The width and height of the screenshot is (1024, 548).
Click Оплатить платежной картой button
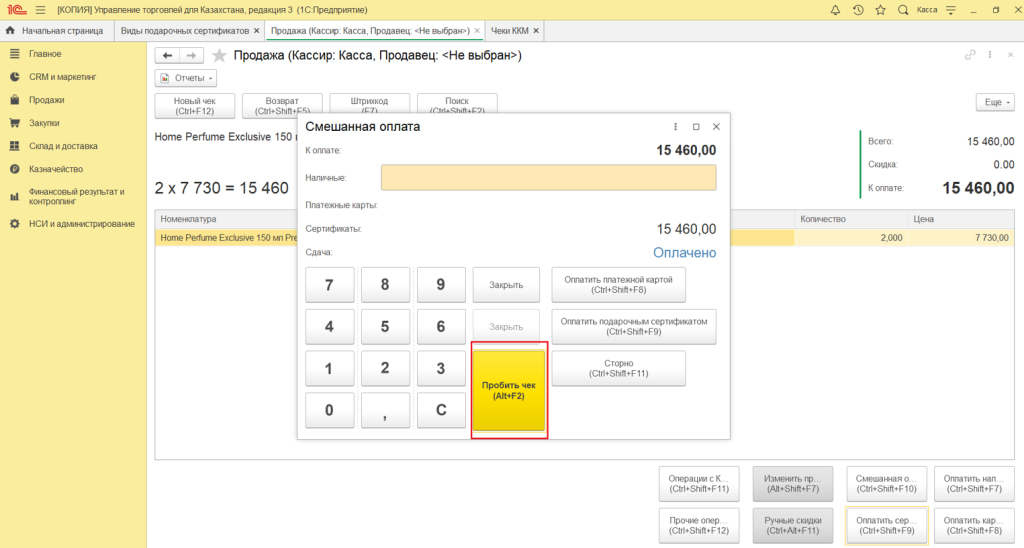coord(618,285)
